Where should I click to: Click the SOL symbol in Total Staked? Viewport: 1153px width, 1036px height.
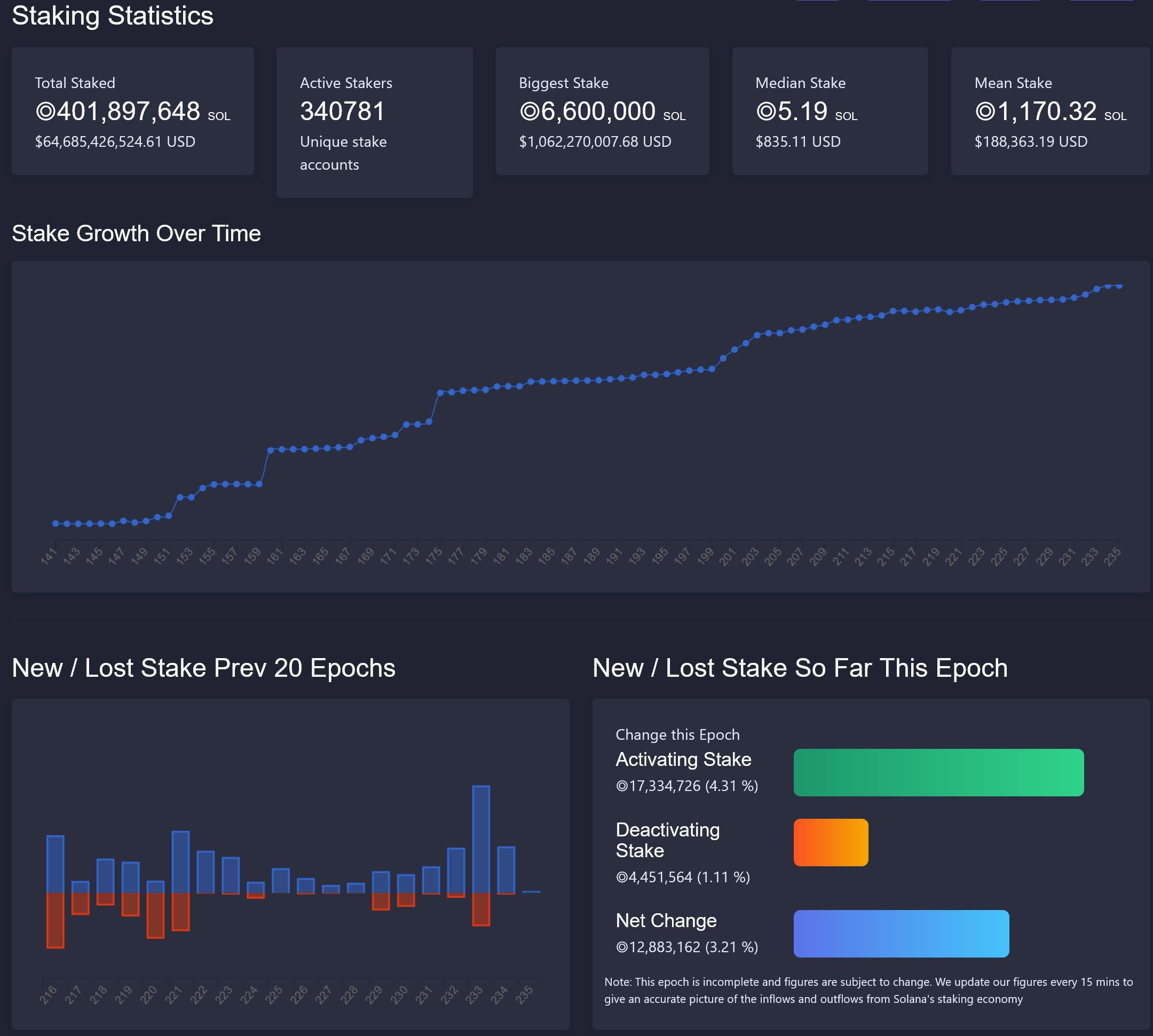pyautogui.click(x=45, y=111)
